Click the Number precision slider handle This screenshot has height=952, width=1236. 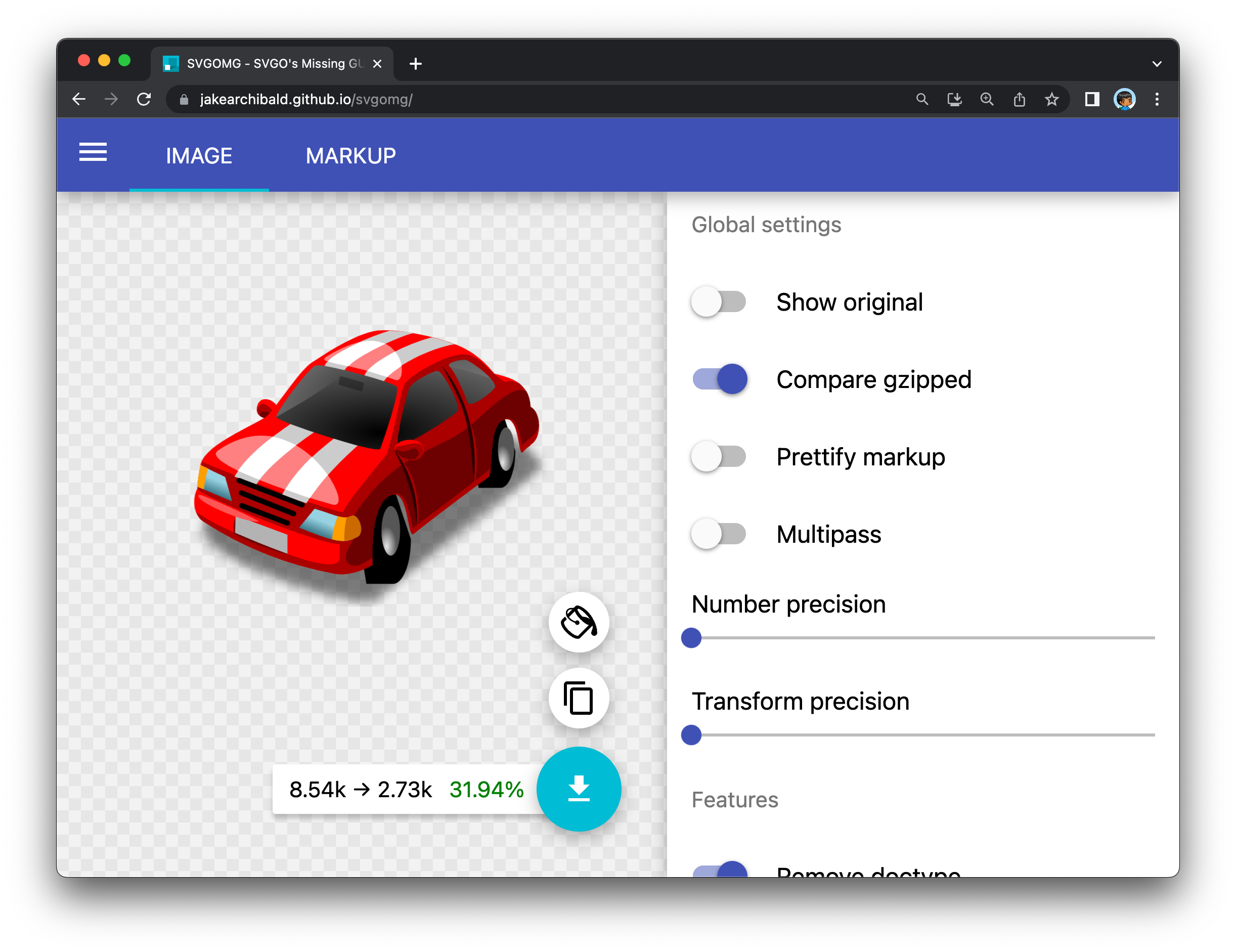pos(691,638)
